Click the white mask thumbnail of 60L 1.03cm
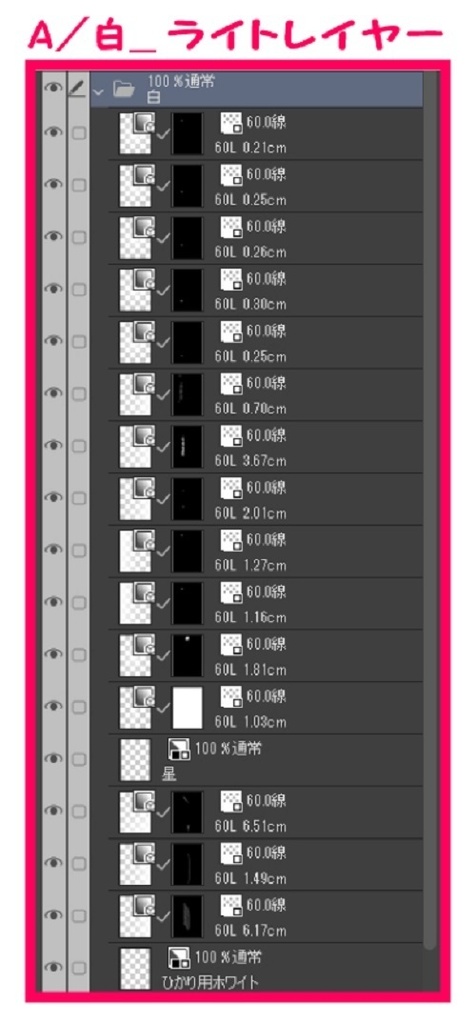Image resolution: width=476 pixels, height=1024 pixels. click(187, 707)
